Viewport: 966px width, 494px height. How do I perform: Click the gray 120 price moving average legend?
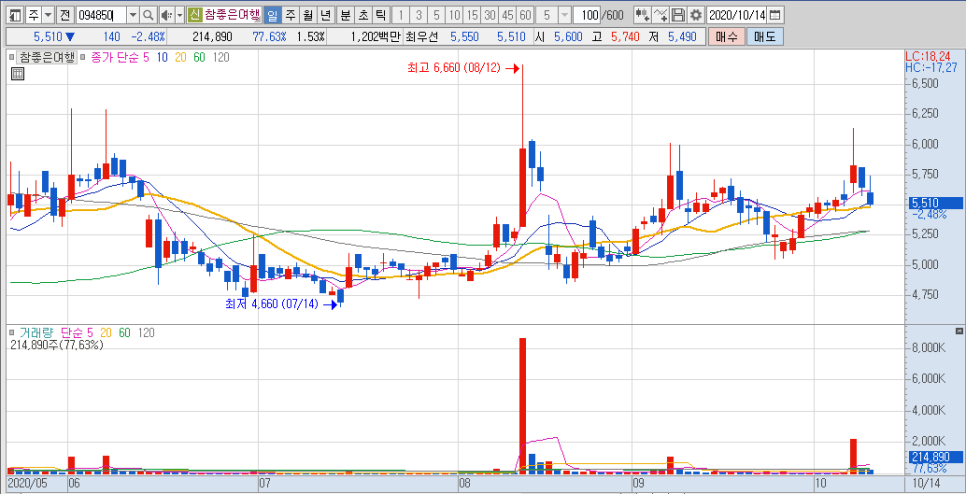pos(221,57)
